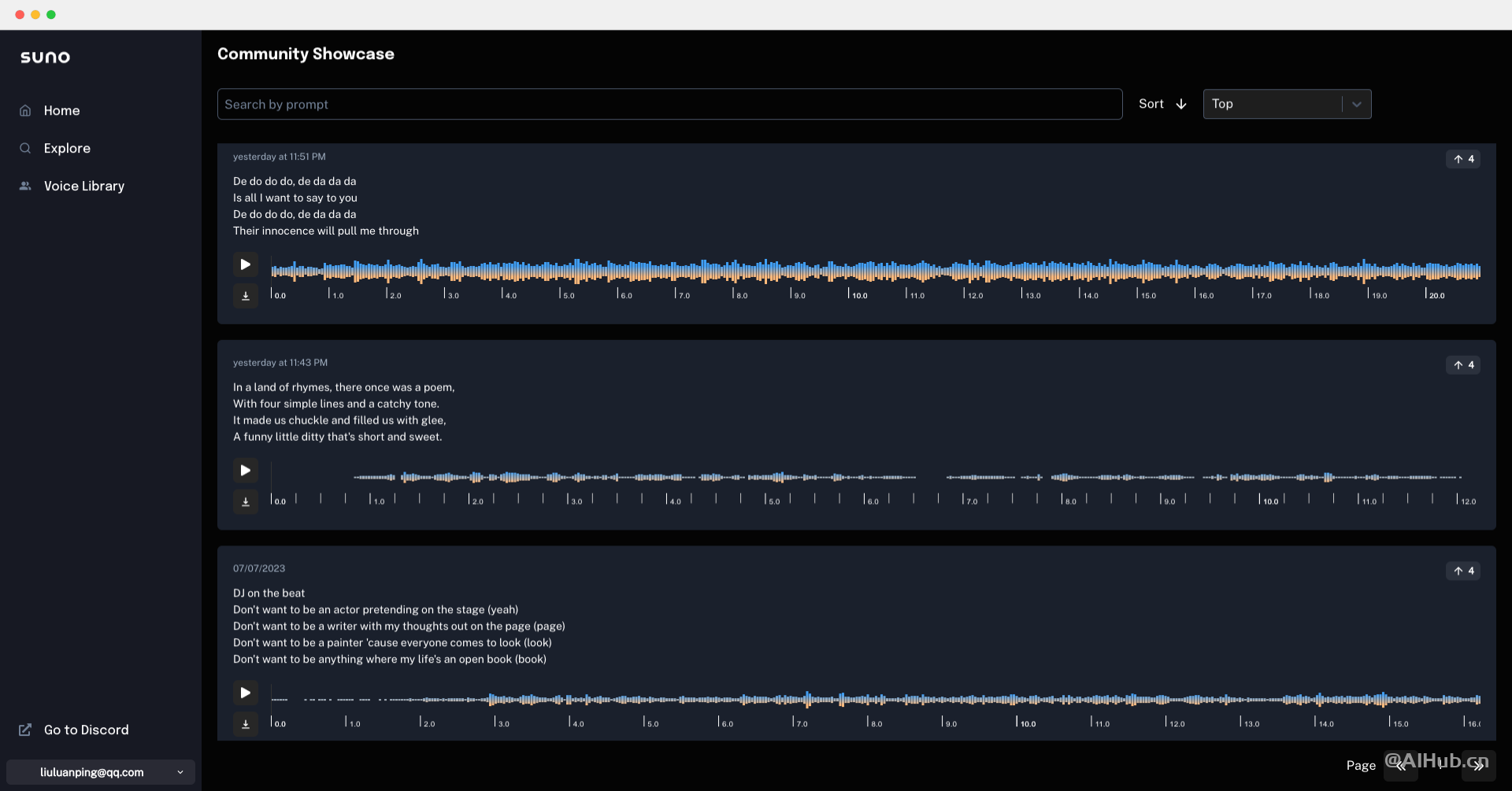Click the Sort label

coord(1151,104)
